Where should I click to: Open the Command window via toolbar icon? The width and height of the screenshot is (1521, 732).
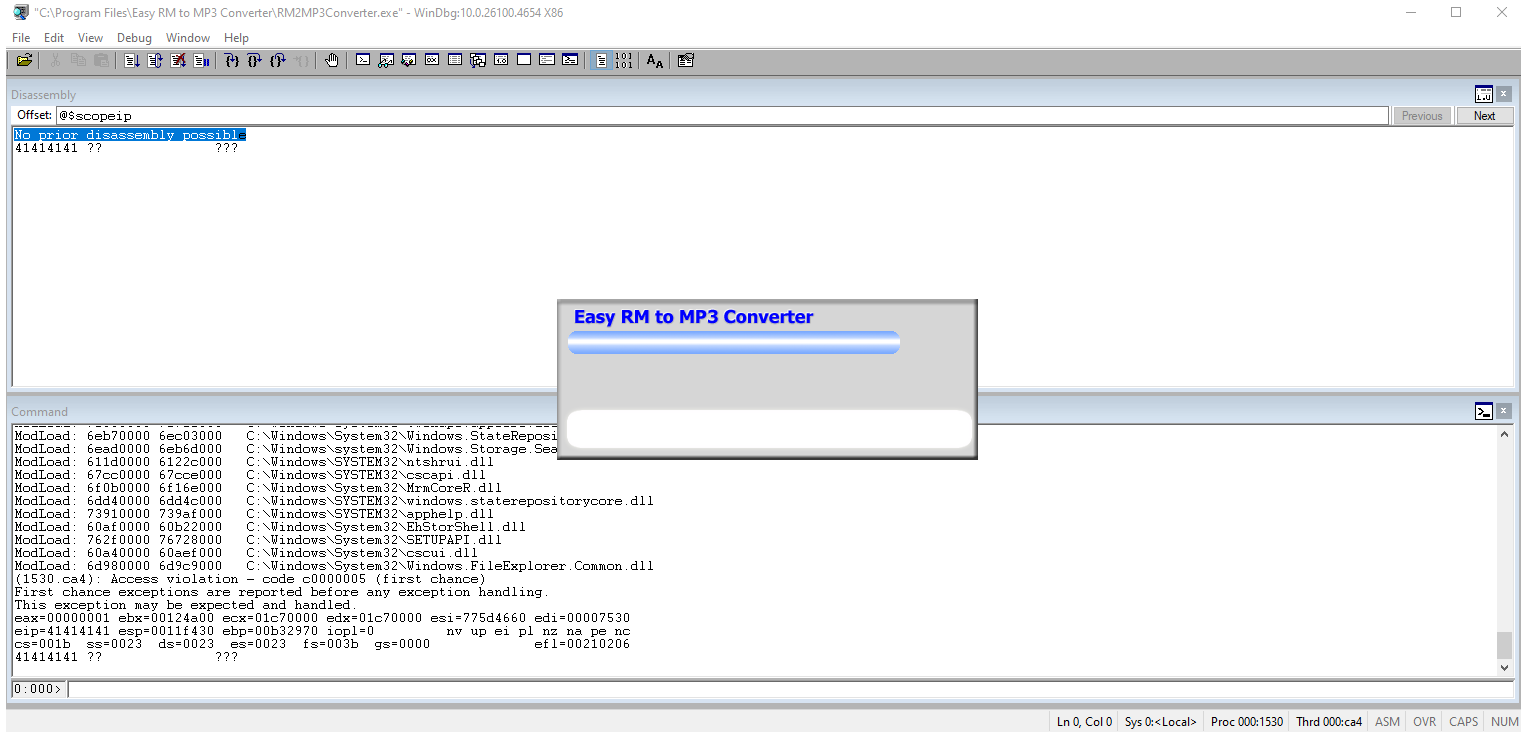click(363, 61)
